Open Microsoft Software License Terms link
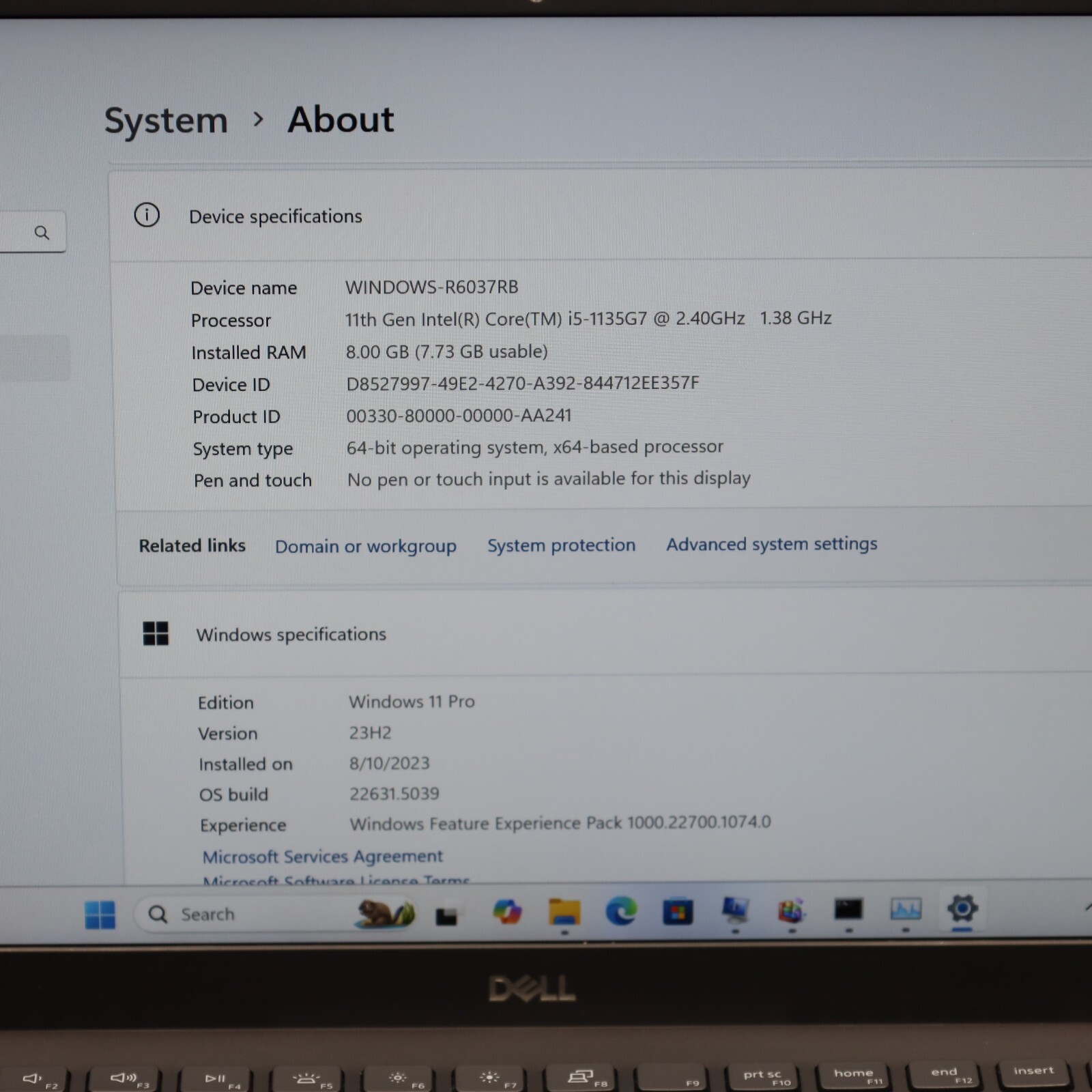The image size is (1092, 1092). (336, 880)
